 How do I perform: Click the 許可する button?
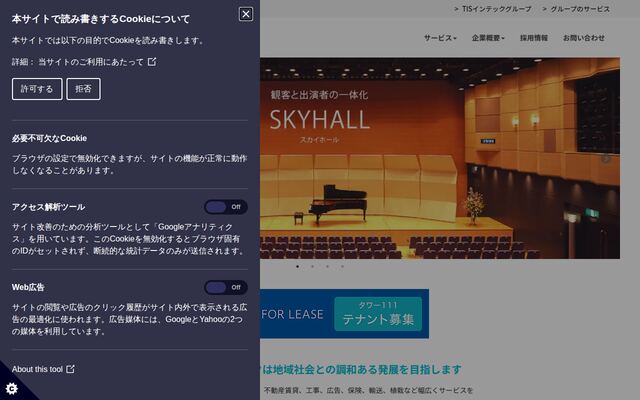coord(37,89)
